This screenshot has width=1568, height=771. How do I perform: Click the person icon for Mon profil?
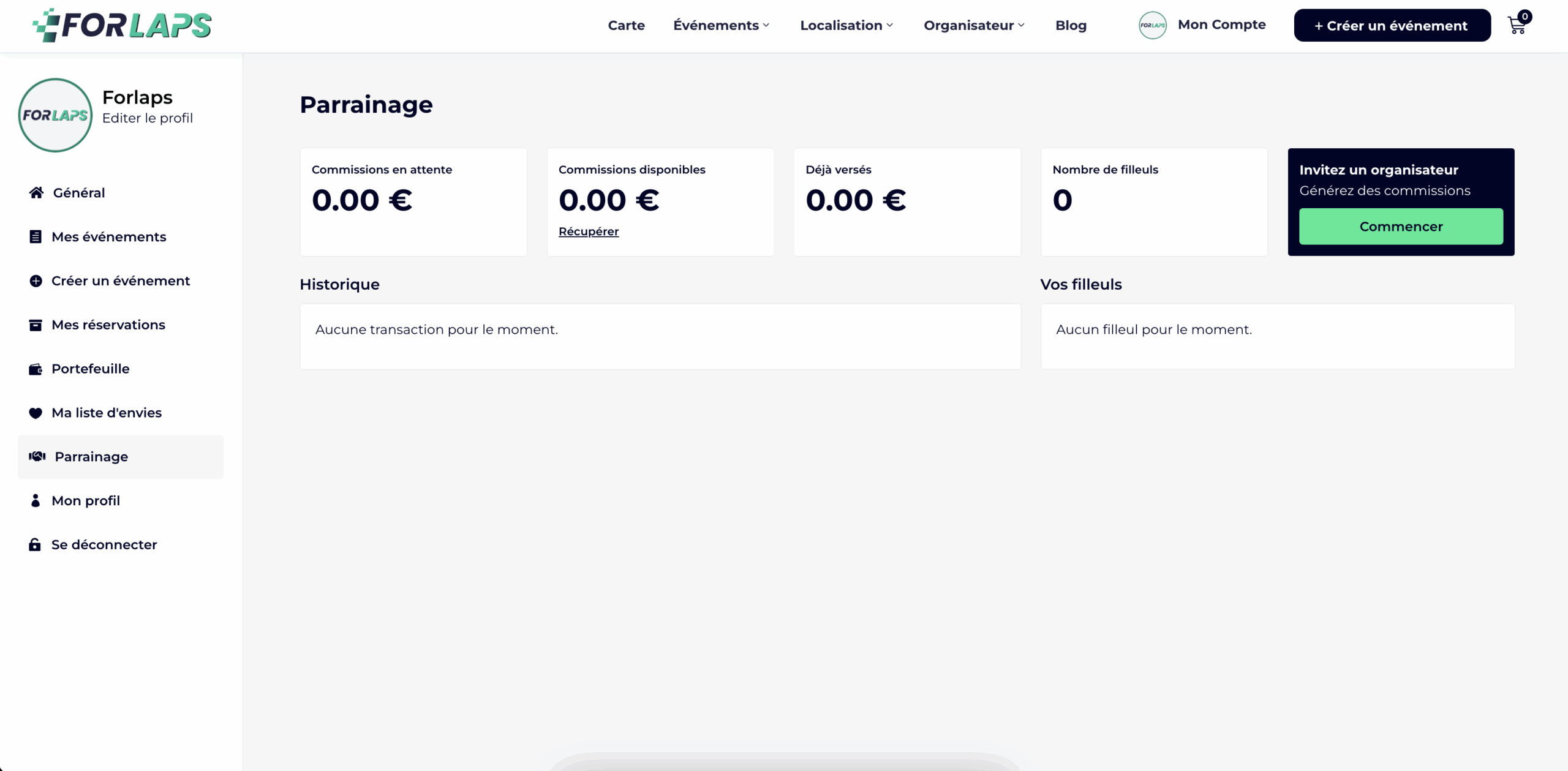coord(36,501)
